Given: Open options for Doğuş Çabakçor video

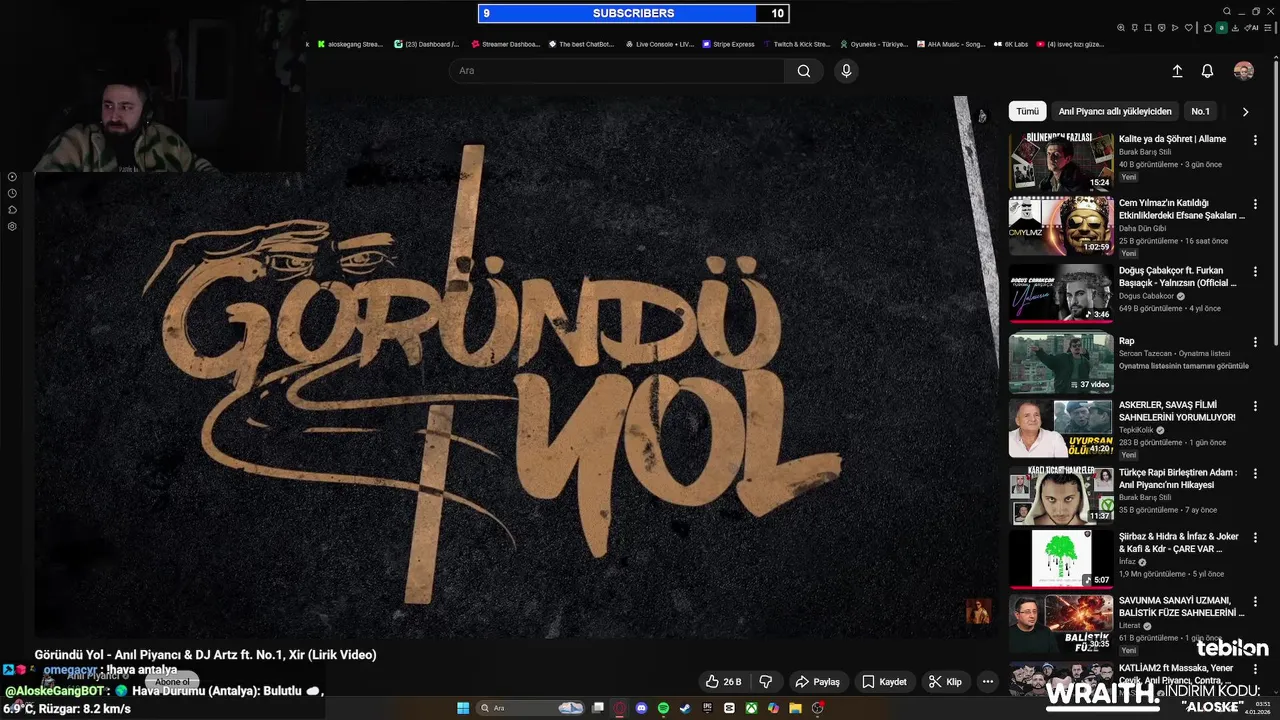Looking at the screenshot, I should pos(1255,272).
